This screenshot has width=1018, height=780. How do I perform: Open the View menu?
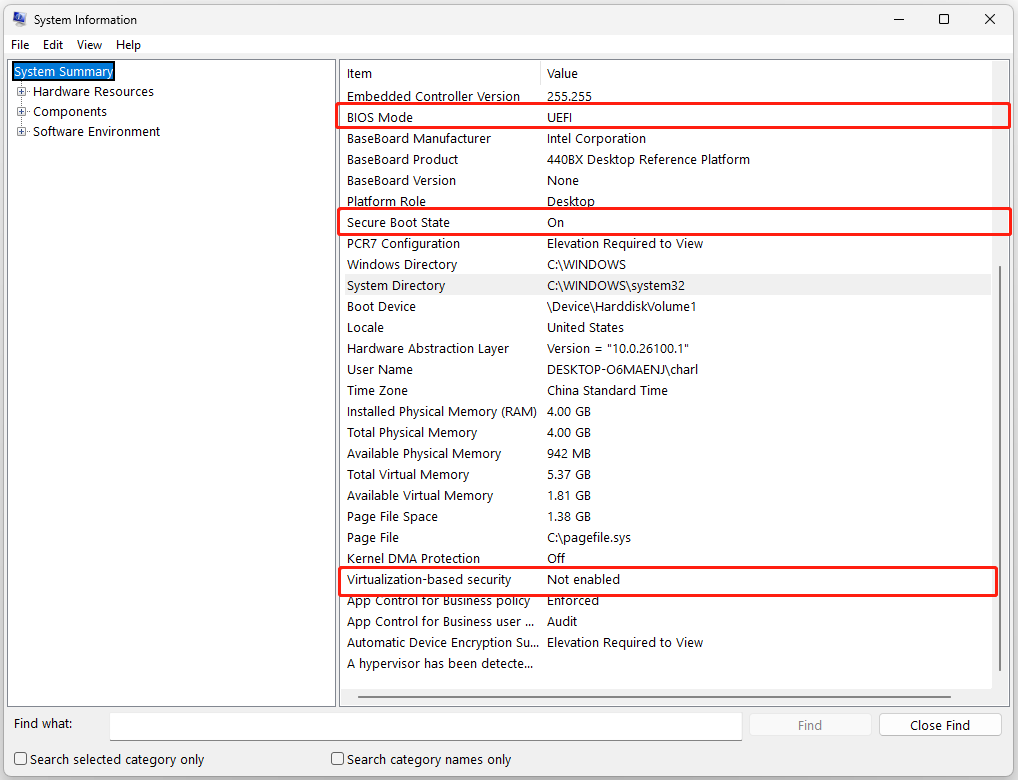(x=89, y=44)
